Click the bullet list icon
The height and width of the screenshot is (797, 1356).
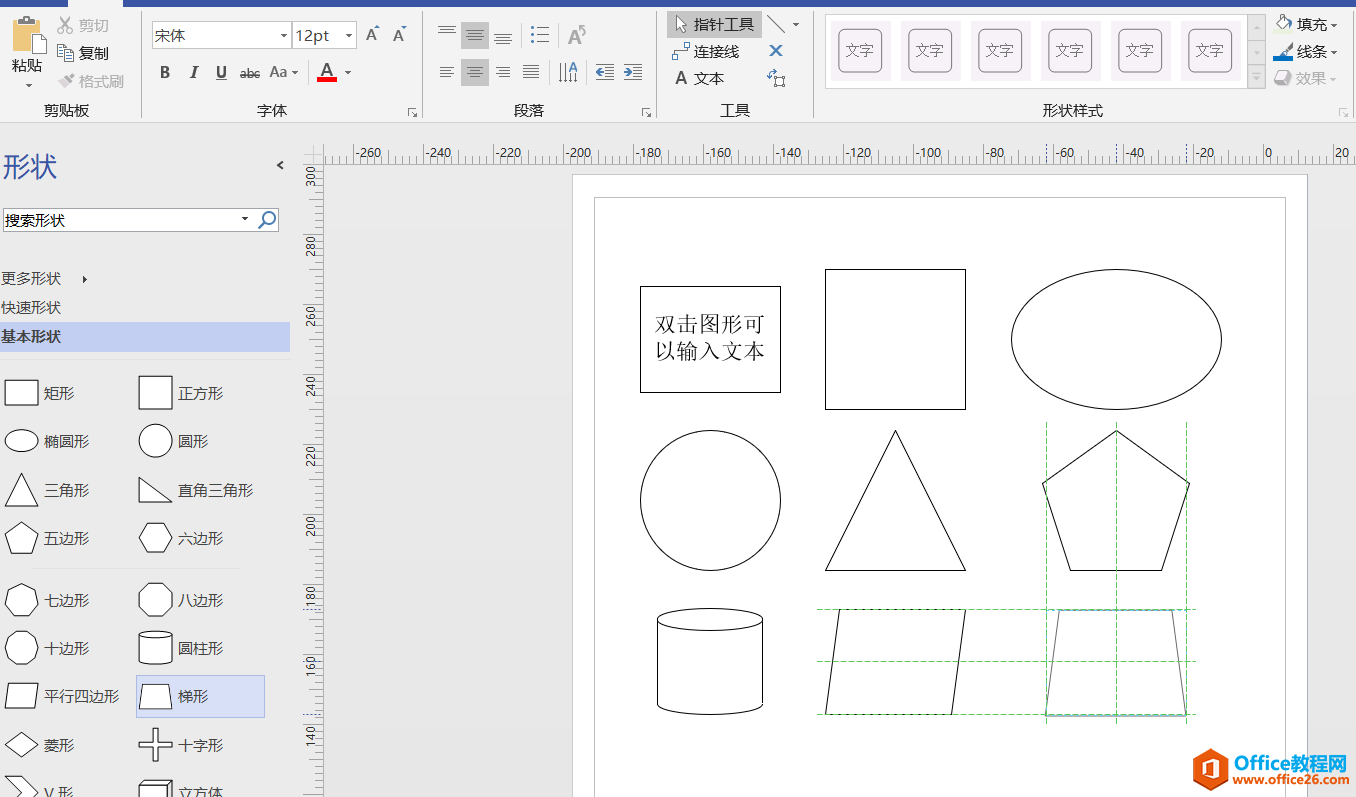click(540, 35)
